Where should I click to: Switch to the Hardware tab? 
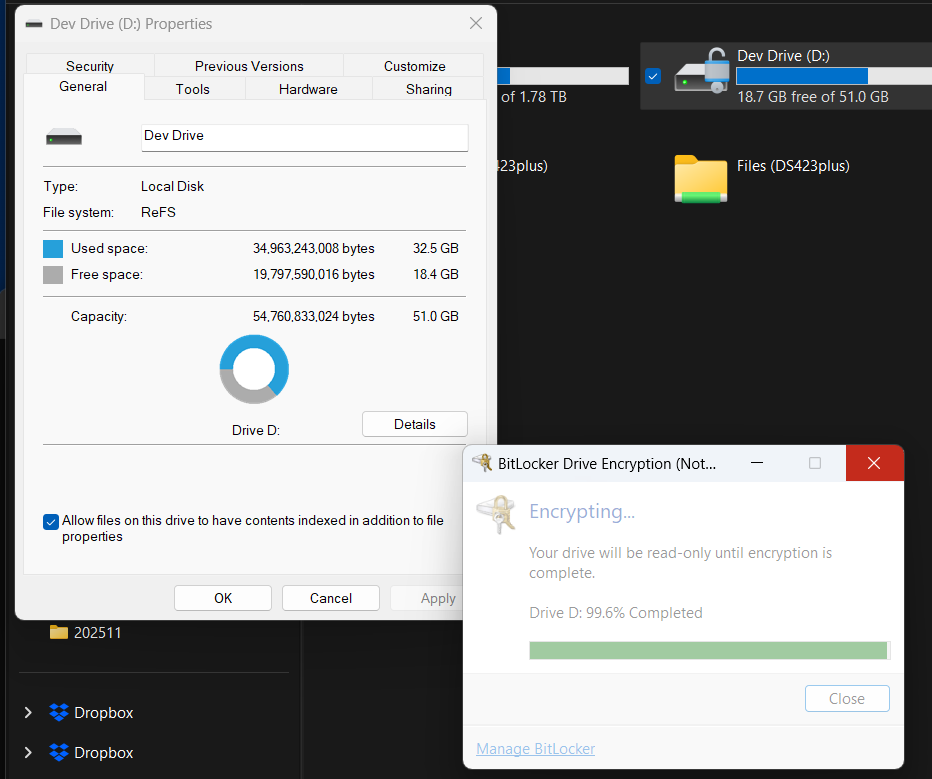coord(307,88)
